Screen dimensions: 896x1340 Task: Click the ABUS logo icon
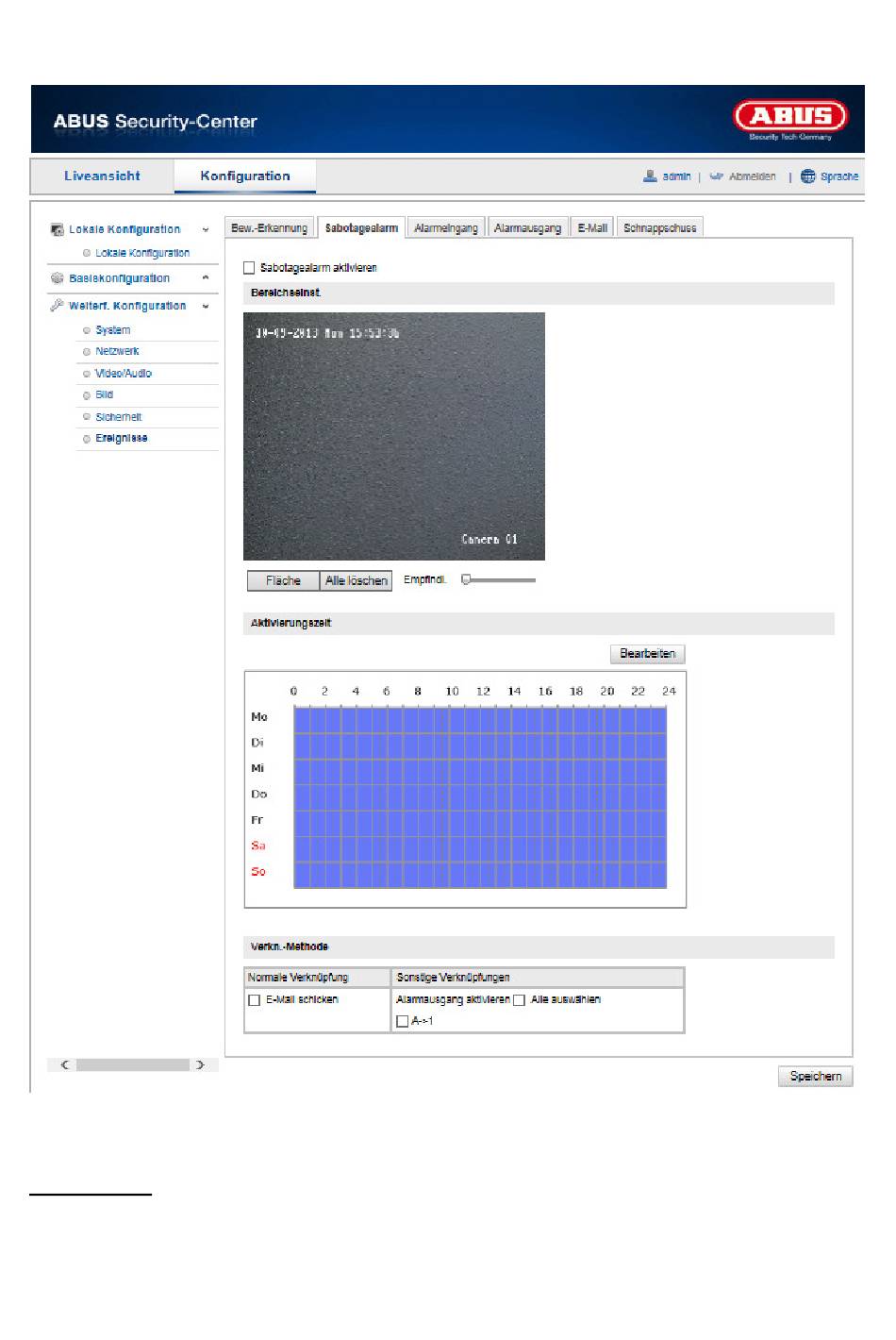point(790,118)
